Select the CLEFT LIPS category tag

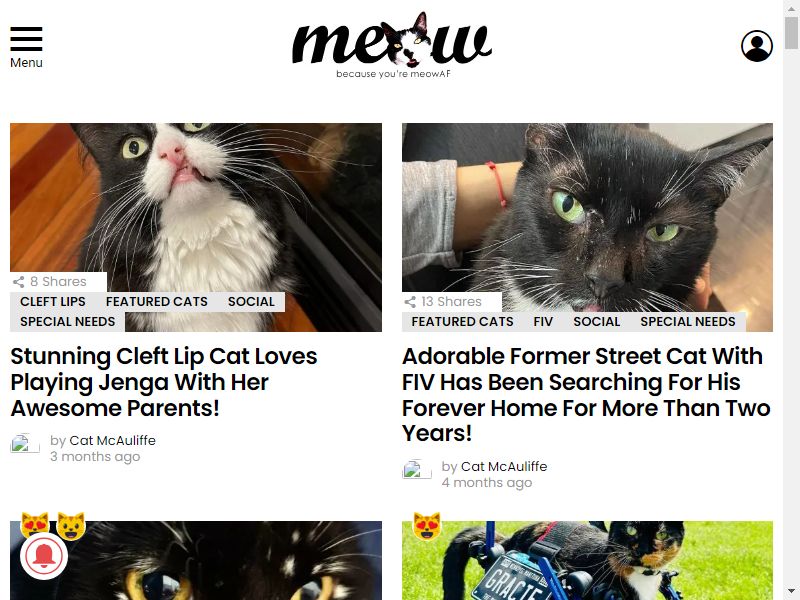pyautogui.click(x=53, y=302)
